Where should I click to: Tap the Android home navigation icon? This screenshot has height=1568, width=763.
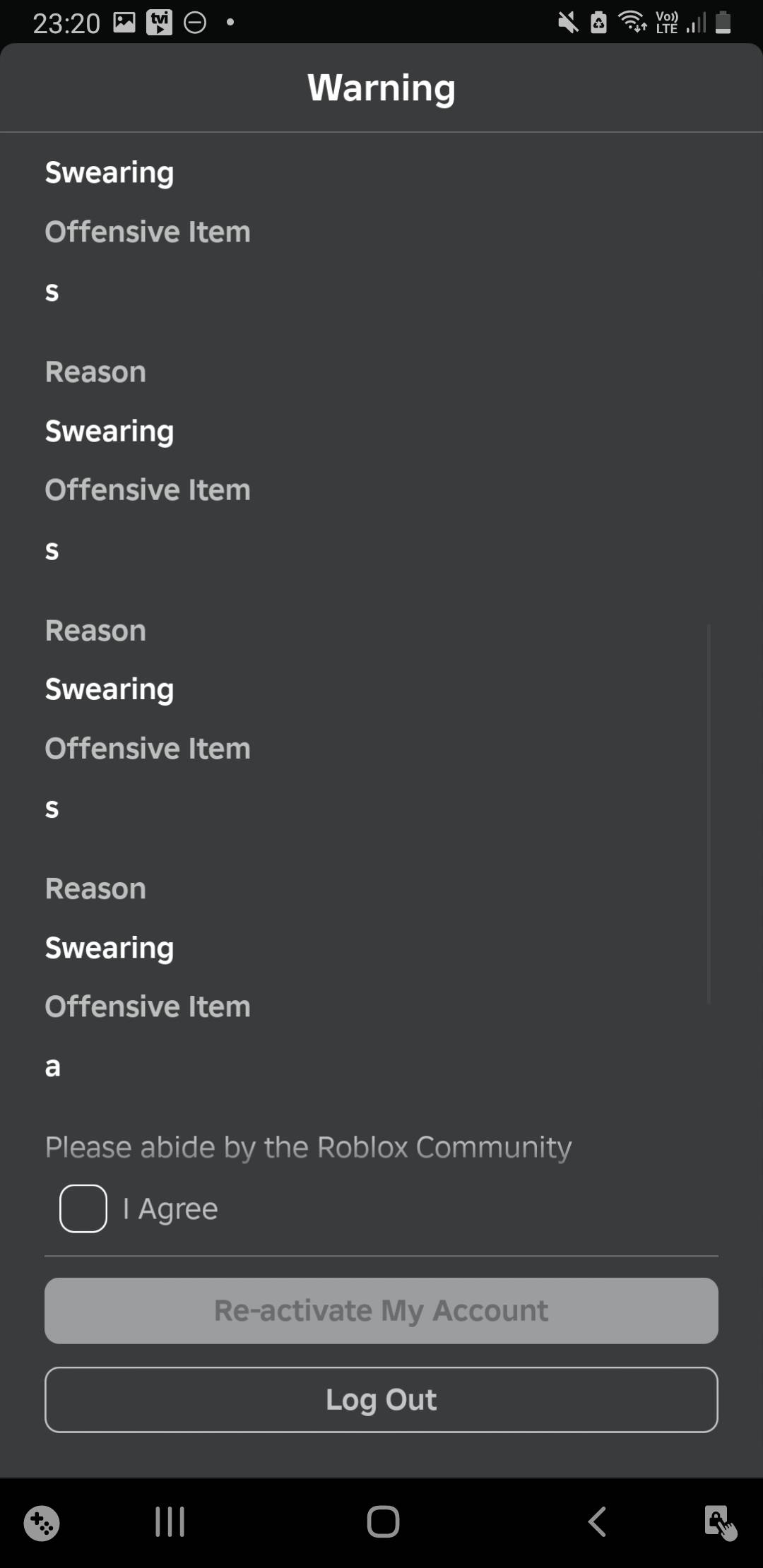point(383,1521)
